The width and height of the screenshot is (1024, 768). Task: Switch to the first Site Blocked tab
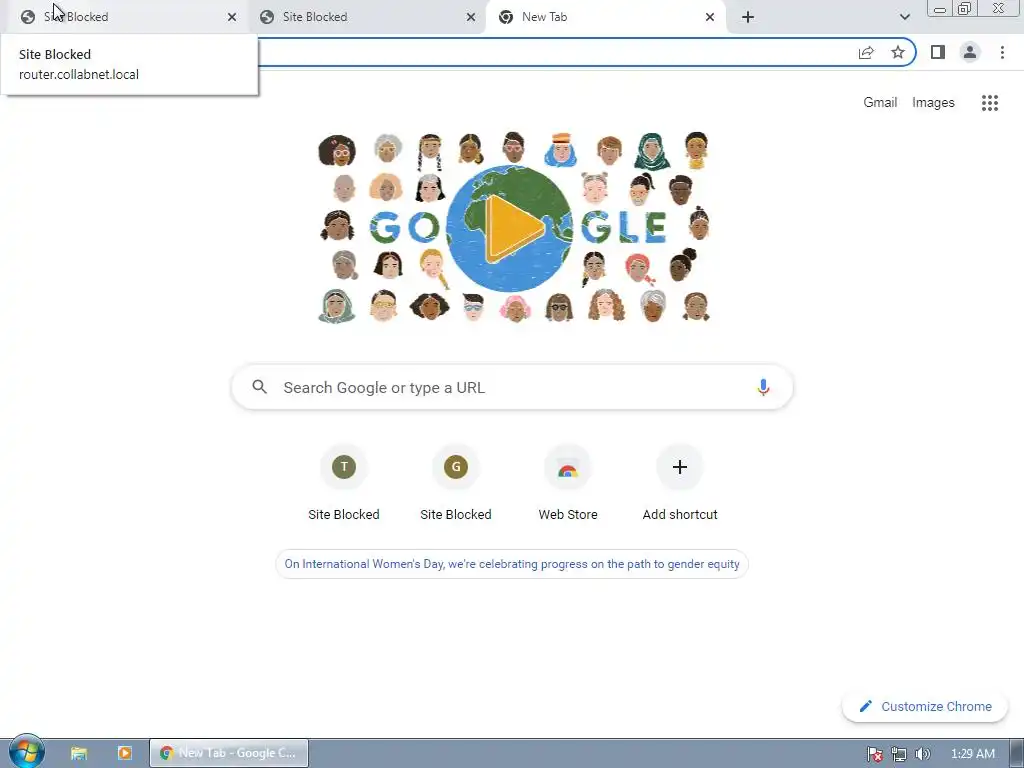[x=126, y=17]
